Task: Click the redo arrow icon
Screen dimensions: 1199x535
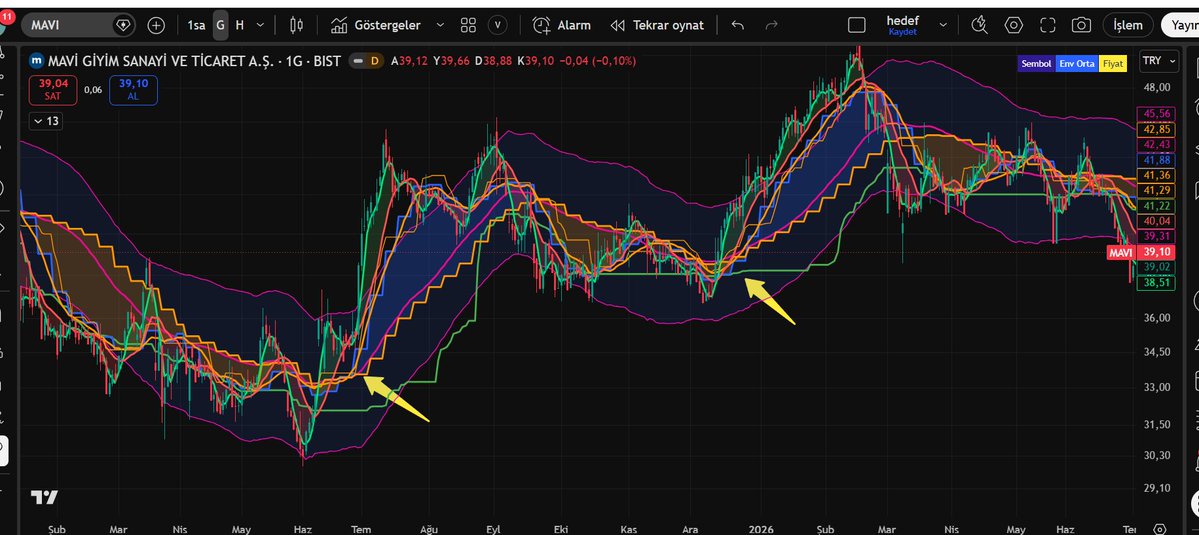Action: tap(771, 25)
